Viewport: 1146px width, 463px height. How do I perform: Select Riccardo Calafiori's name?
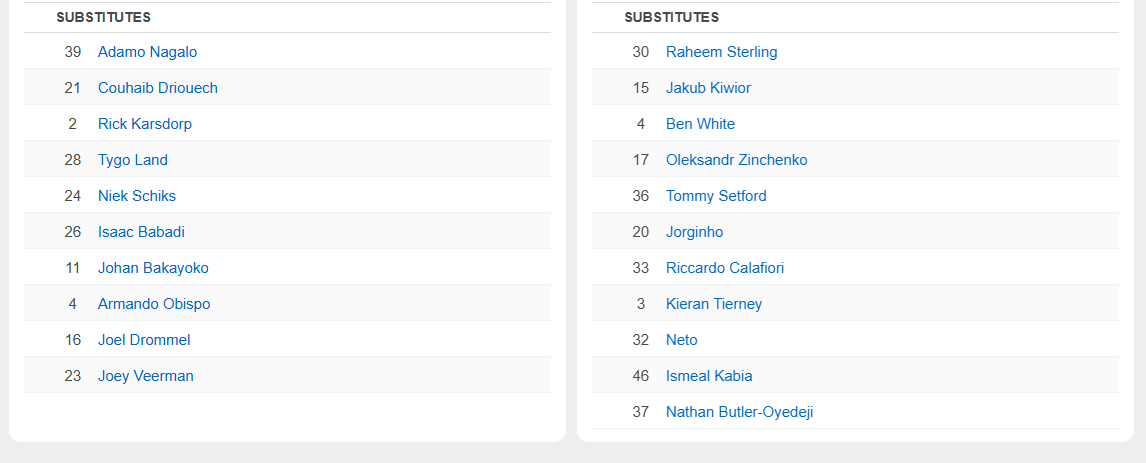coord(724,268)
